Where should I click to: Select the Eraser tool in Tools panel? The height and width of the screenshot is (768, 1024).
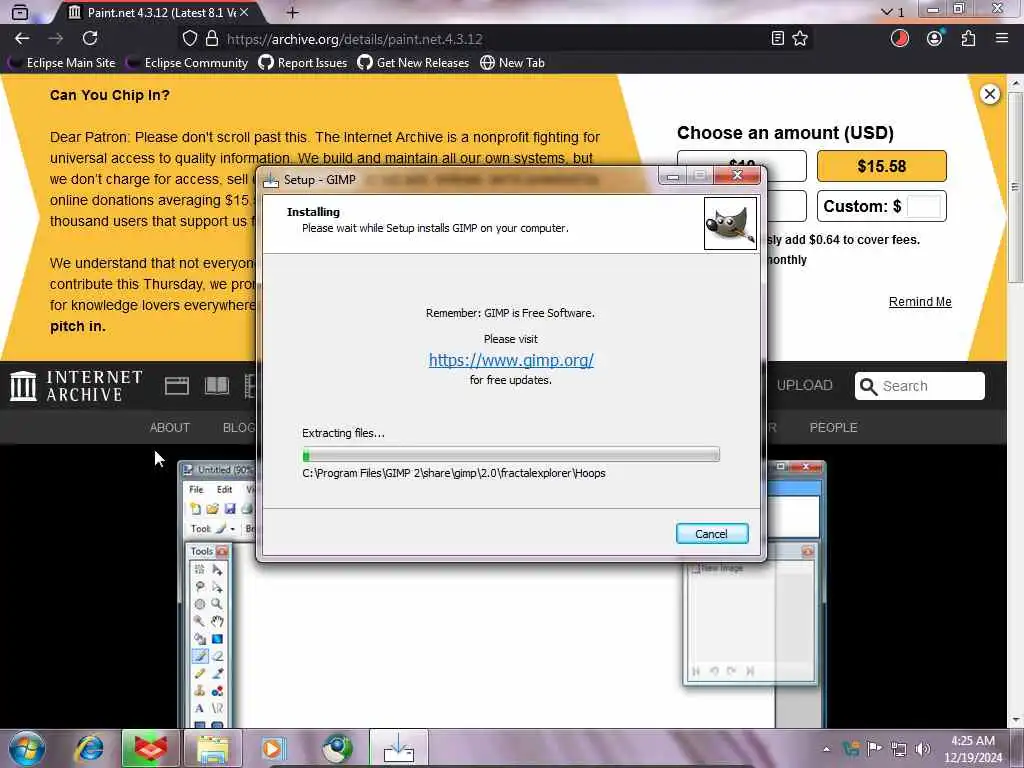[217, 656]
